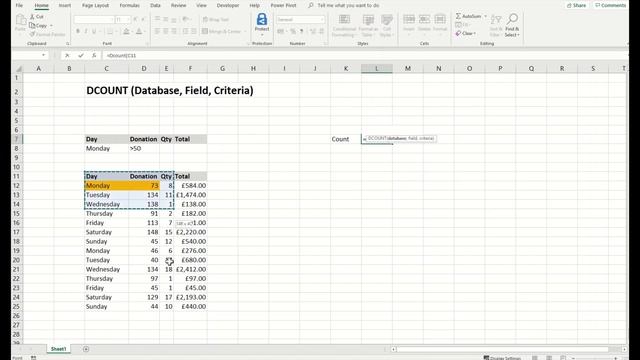Open the Sort & Filter menu
This screenshot has height=360, width=640.
tap(496, 25)
